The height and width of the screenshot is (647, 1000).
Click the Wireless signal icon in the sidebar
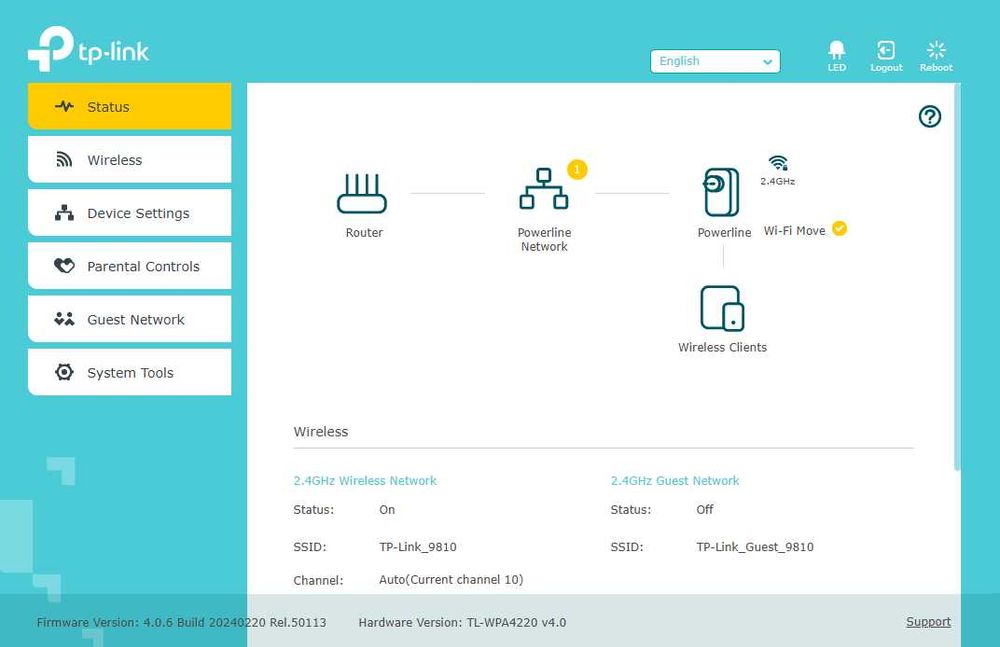[x=64, y=159]
